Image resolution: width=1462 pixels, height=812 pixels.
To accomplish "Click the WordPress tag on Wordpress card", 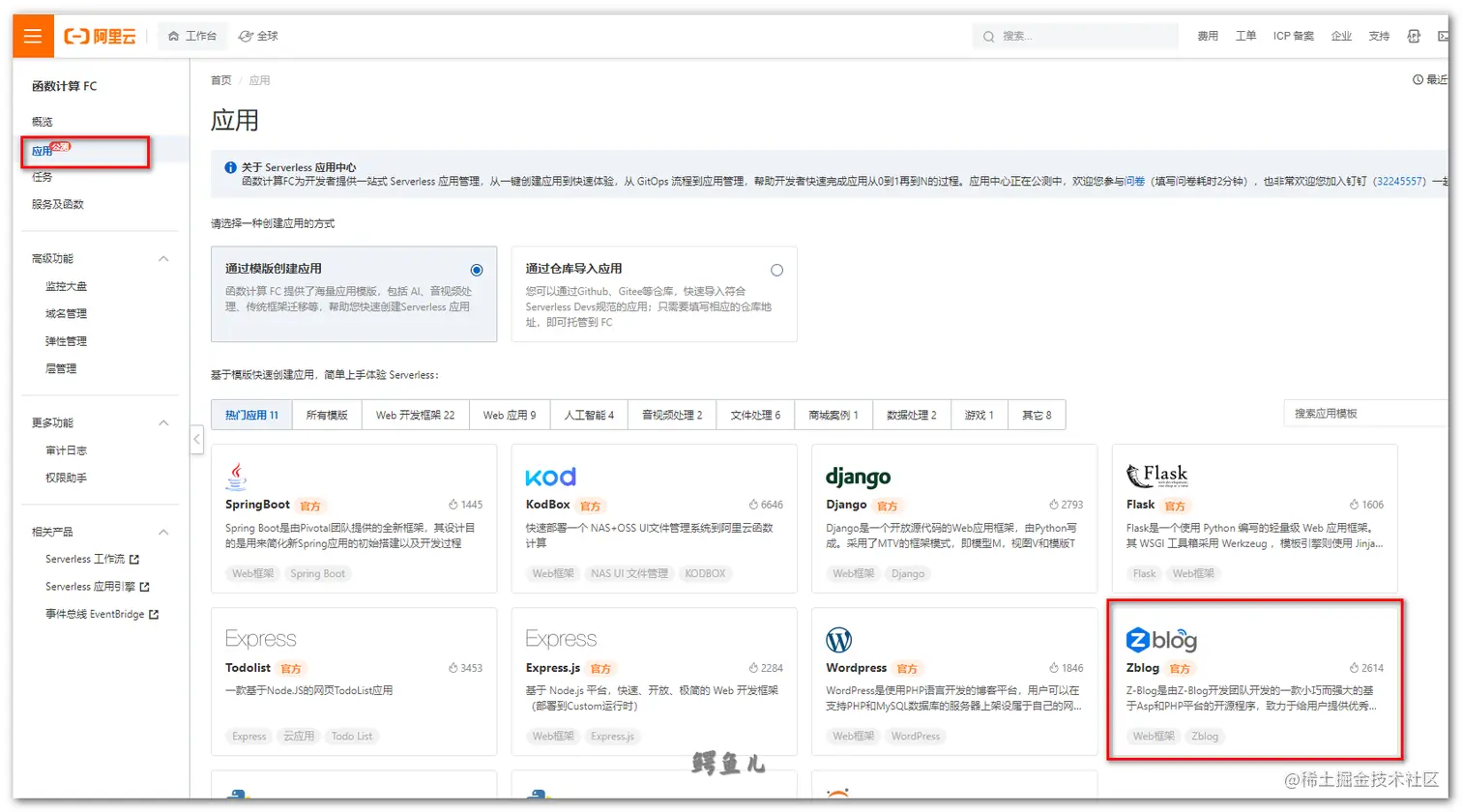I will click(x=916, y=736).
